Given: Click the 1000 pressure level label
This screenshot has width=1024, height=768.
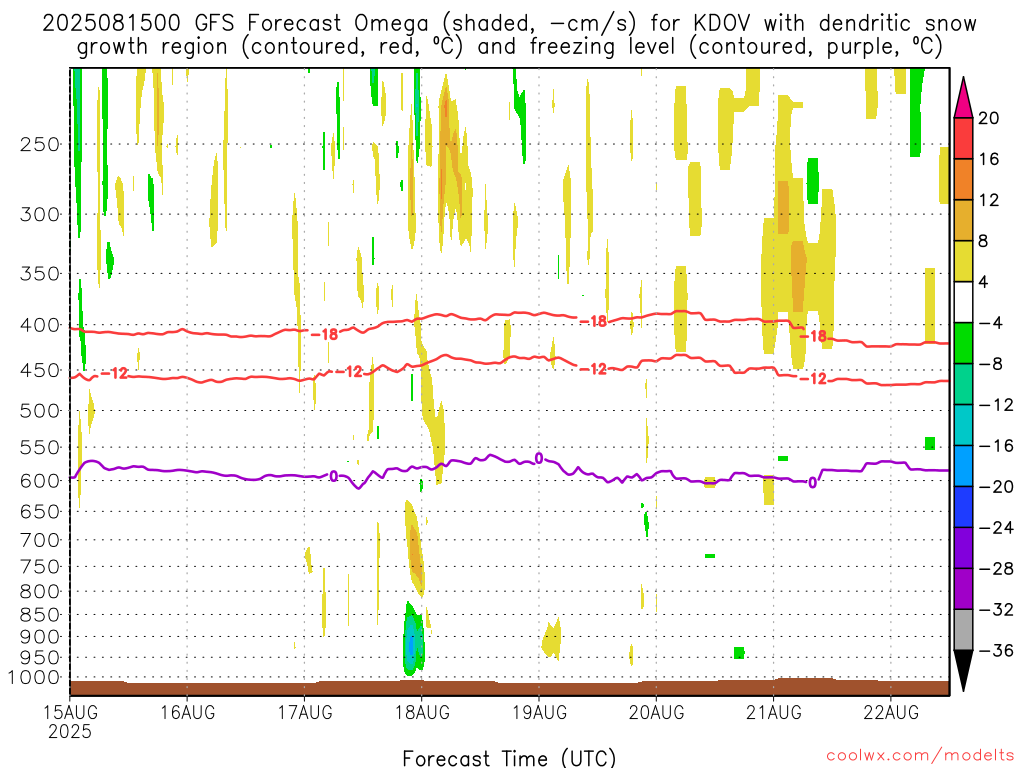Looking at the screenshot, I should click(34, 678).
